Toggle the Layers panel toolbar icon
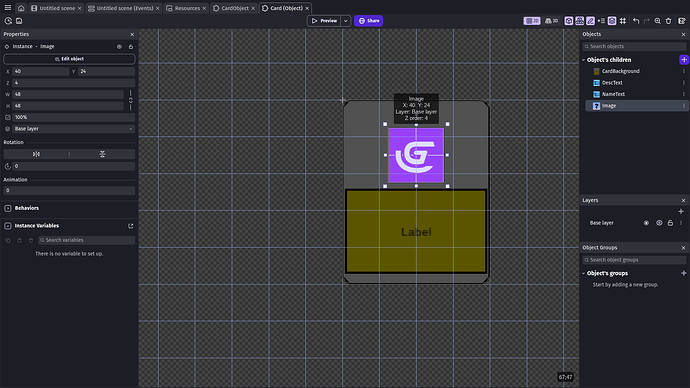690x388 pixels. click(x=612, y=21)
